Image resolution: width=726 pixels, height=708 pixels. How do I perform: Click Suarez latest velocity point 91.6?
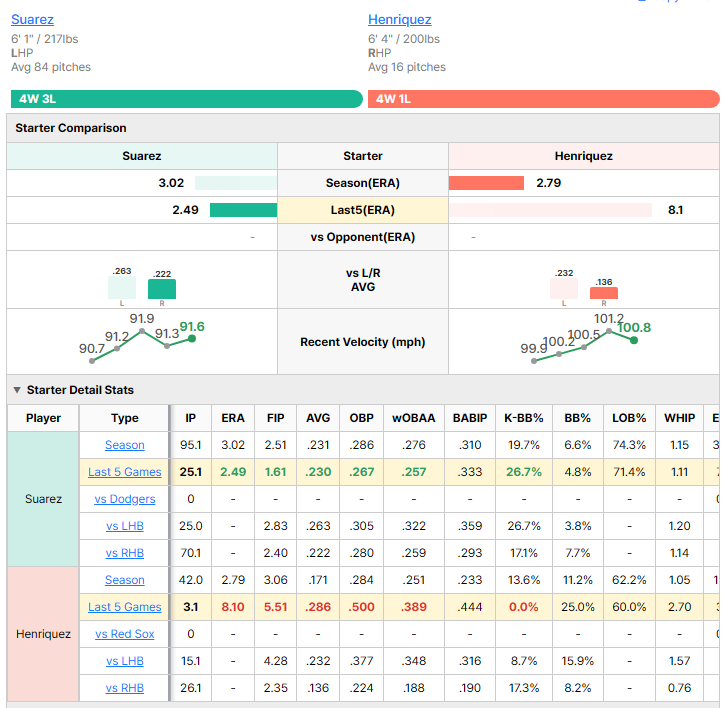192,339
